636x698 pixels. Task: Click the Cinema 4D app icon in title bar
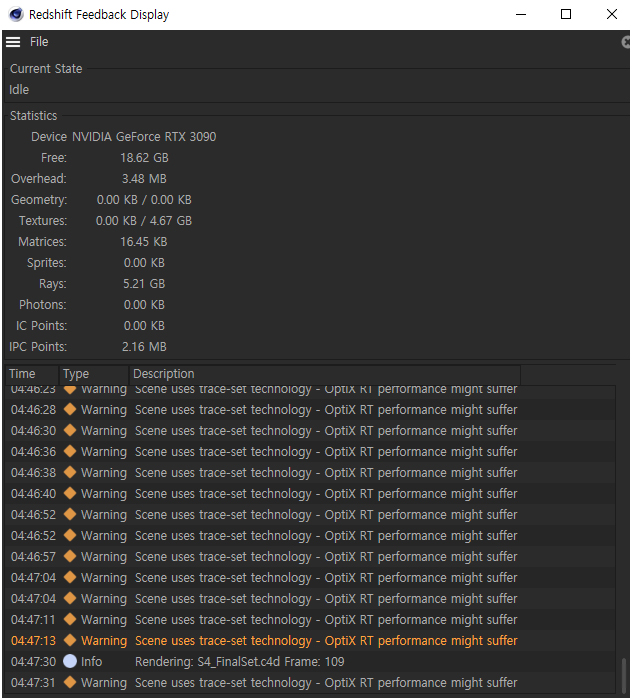16,14
